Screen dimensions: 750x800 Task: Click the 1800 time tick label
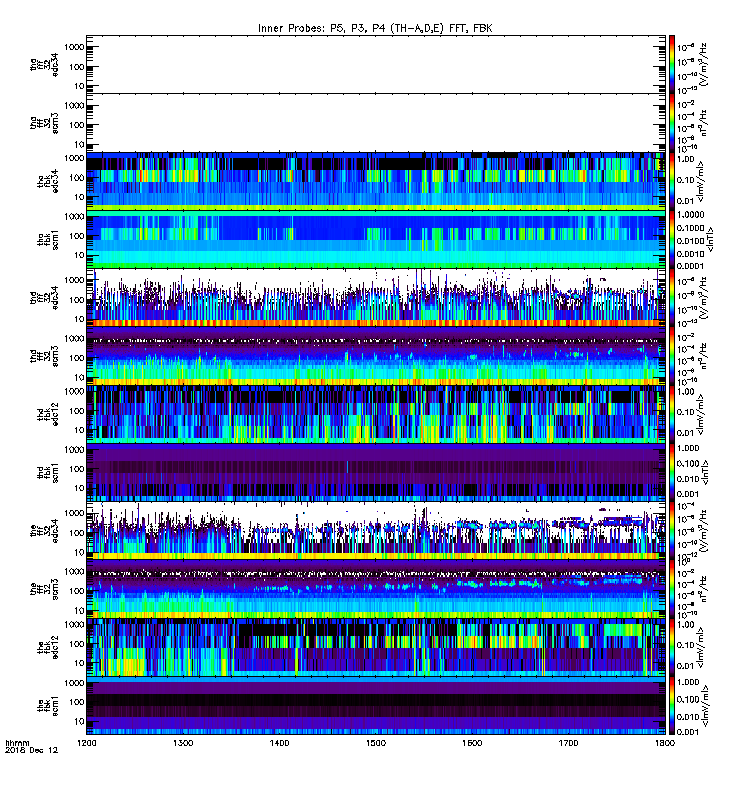[x=664, y=743]
